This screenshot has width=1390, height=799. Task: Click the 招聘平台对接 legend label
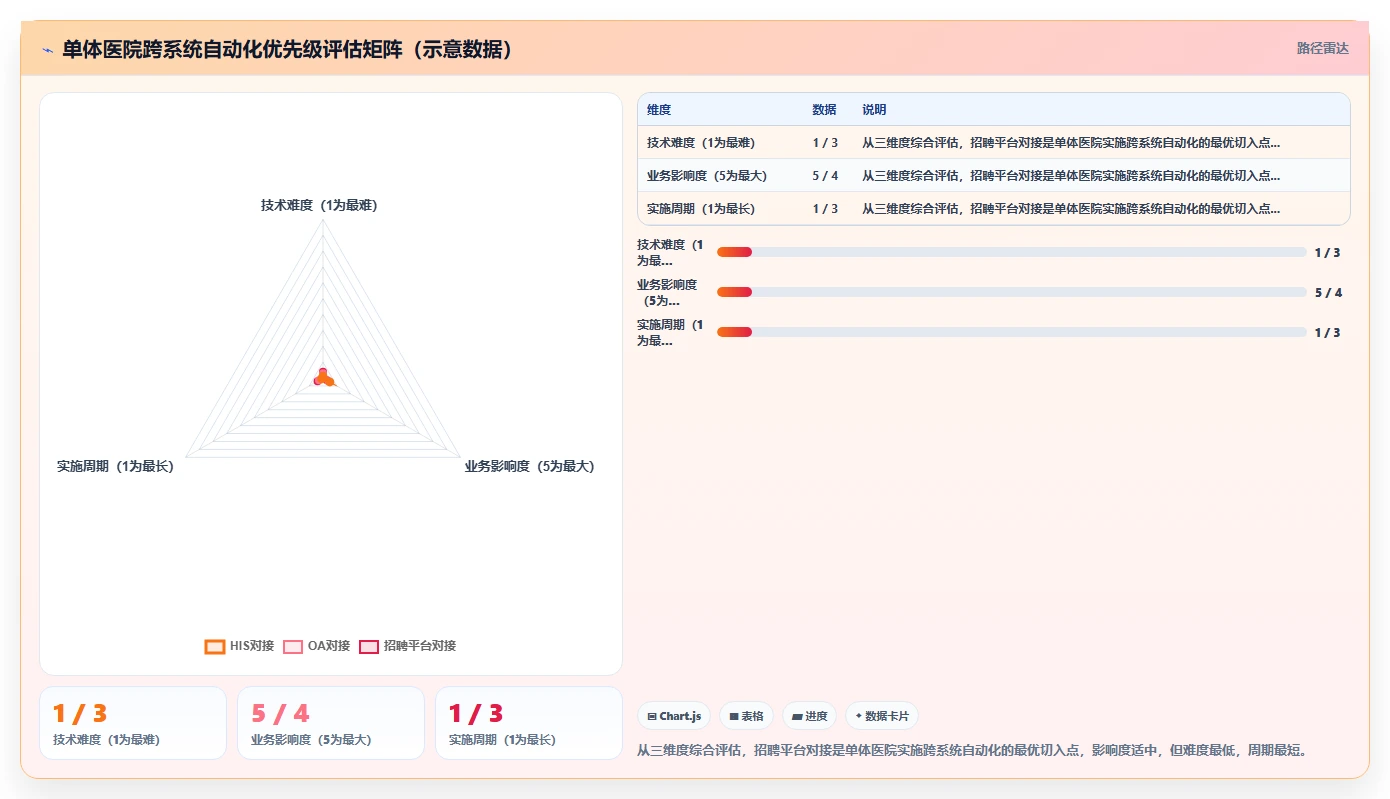click(x=420, y=646)
